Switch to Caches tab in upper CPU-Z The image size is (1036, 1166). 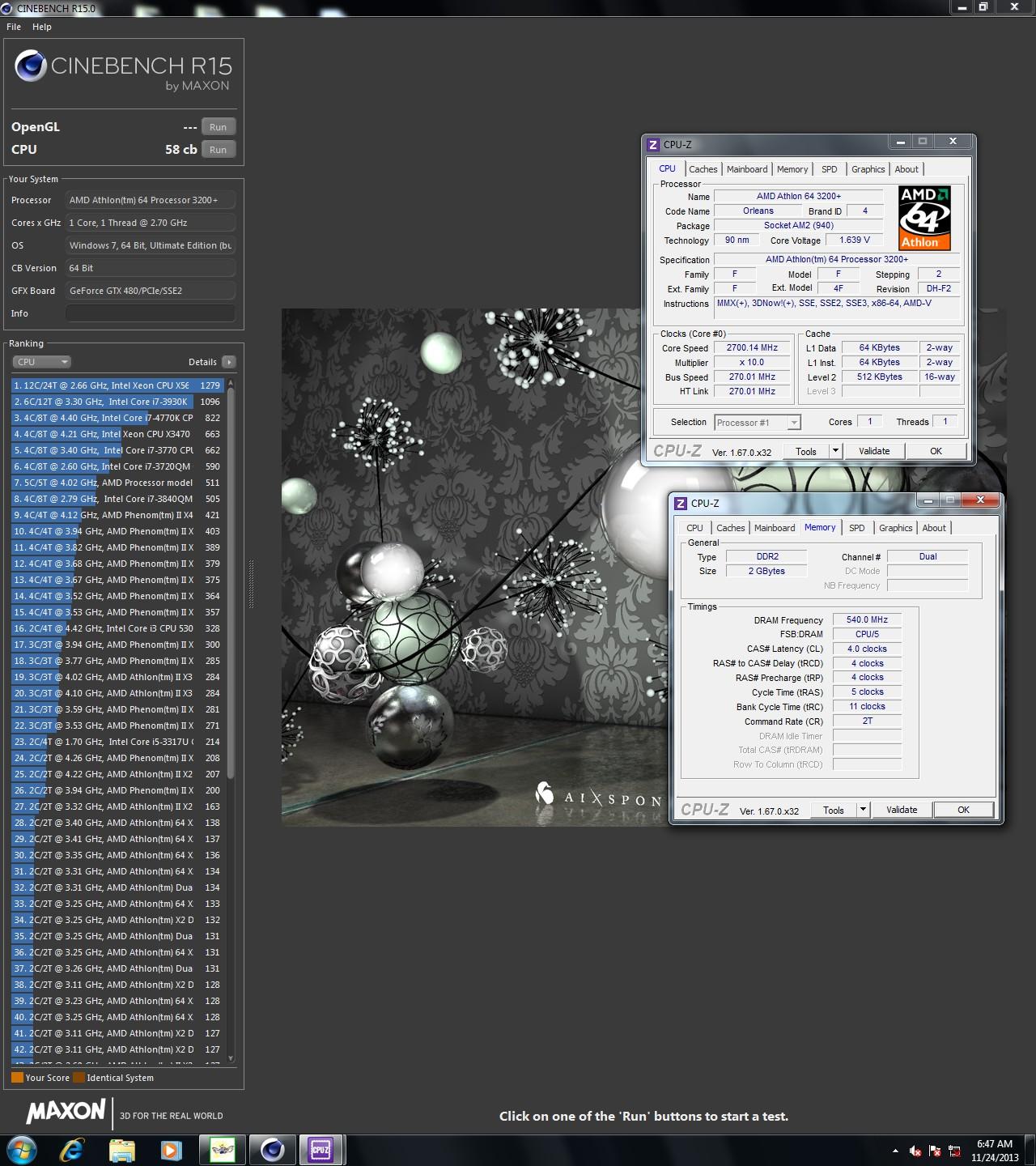703,169
